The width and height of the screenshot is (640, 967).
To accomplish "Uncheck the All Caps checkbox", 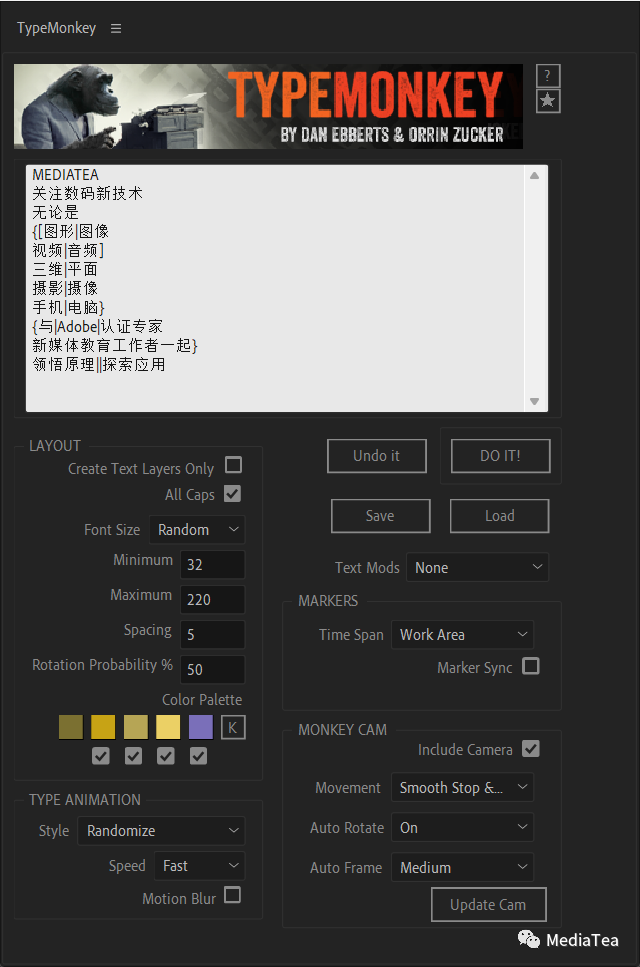I will 232,494.
